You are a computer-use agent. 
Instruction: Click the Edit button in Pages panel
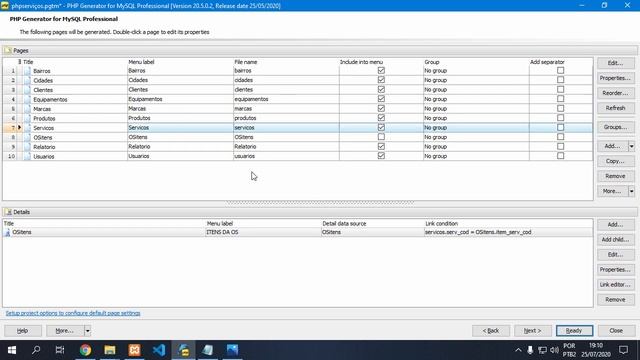point(616,63)
